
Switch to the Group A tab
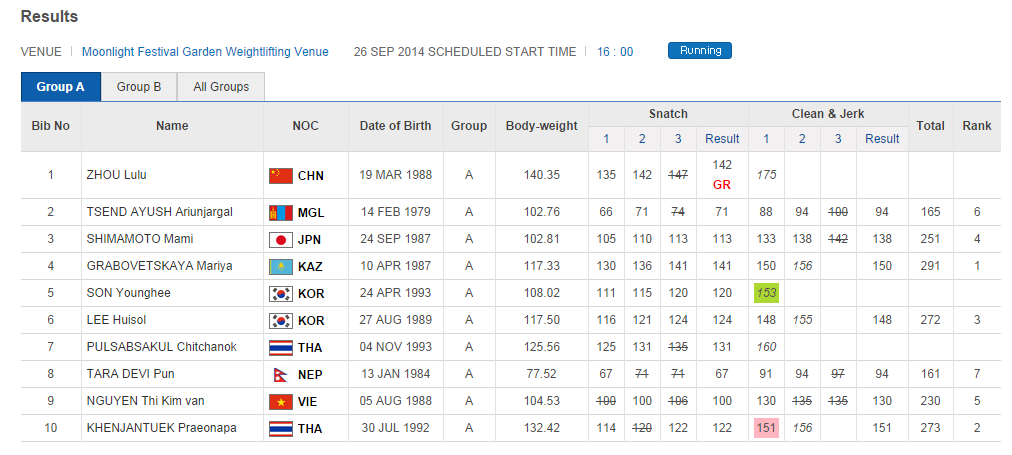pos(61,87)
